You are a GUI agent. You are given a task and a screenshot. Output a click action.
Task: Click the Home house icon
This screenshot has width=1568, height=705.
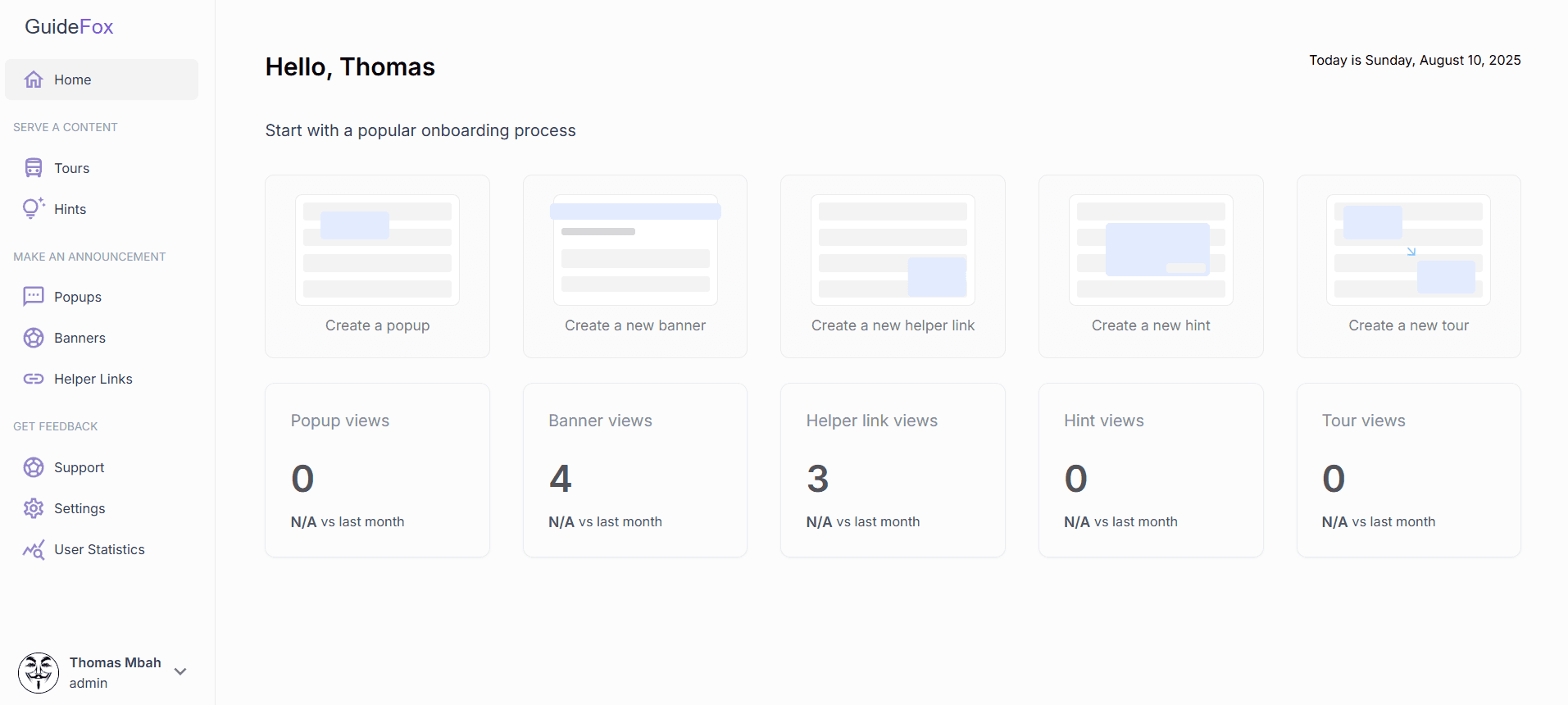[x=34, y=80]
